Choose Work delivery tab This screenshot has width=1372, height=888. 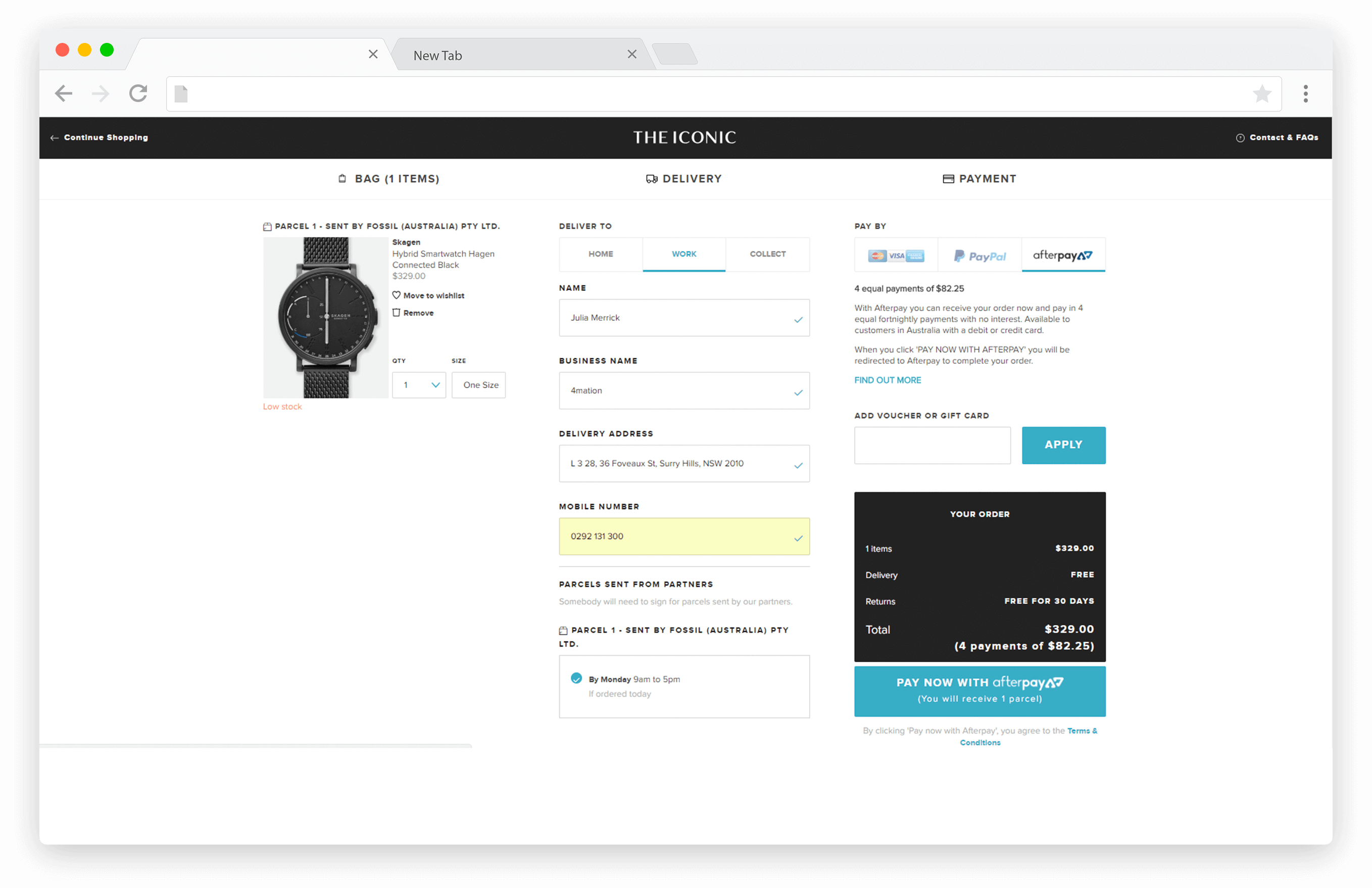(683, 254)
